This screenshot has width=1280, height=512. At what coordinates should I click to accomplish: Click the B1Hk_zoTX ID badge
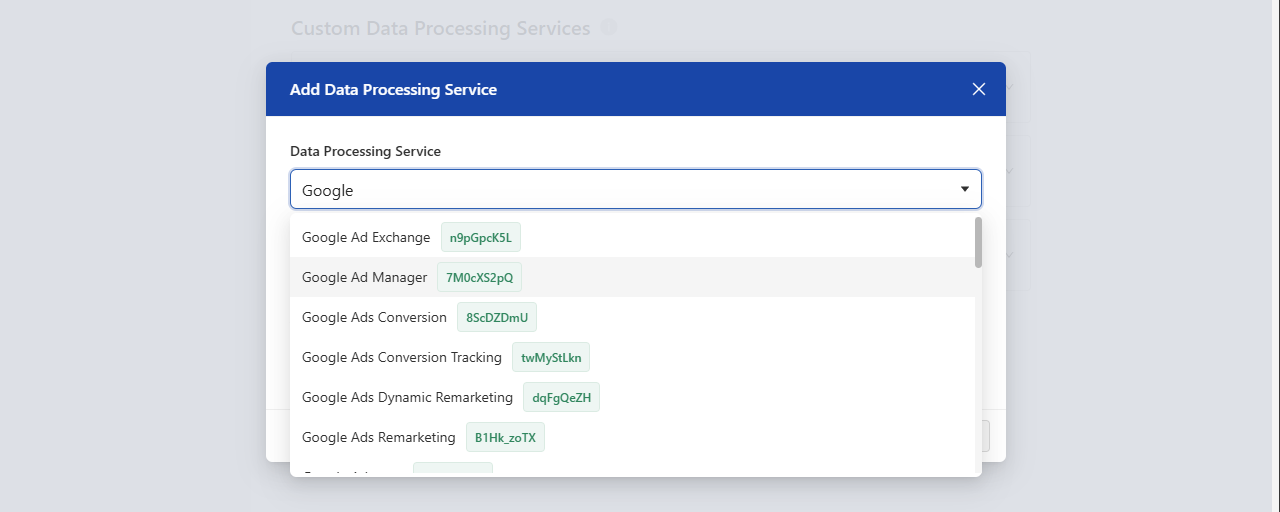click(505, 437)
